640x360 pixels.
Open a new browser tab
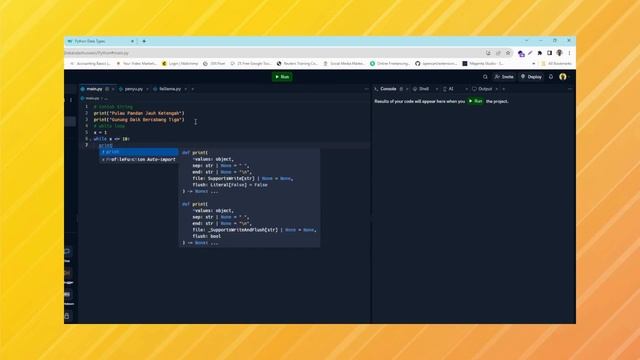coord(144,41)
